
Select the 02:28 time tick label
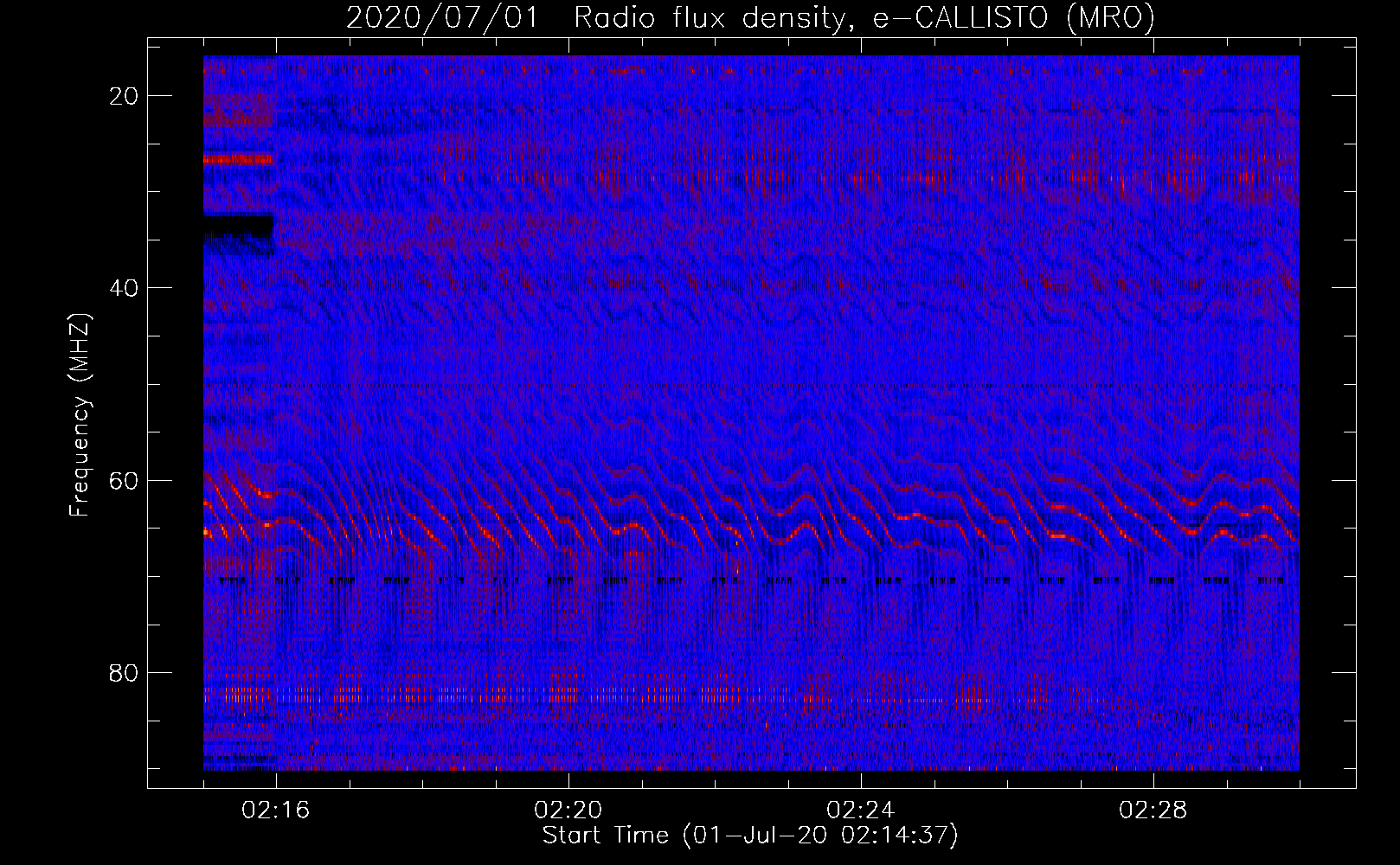[x=1153, y=811]
